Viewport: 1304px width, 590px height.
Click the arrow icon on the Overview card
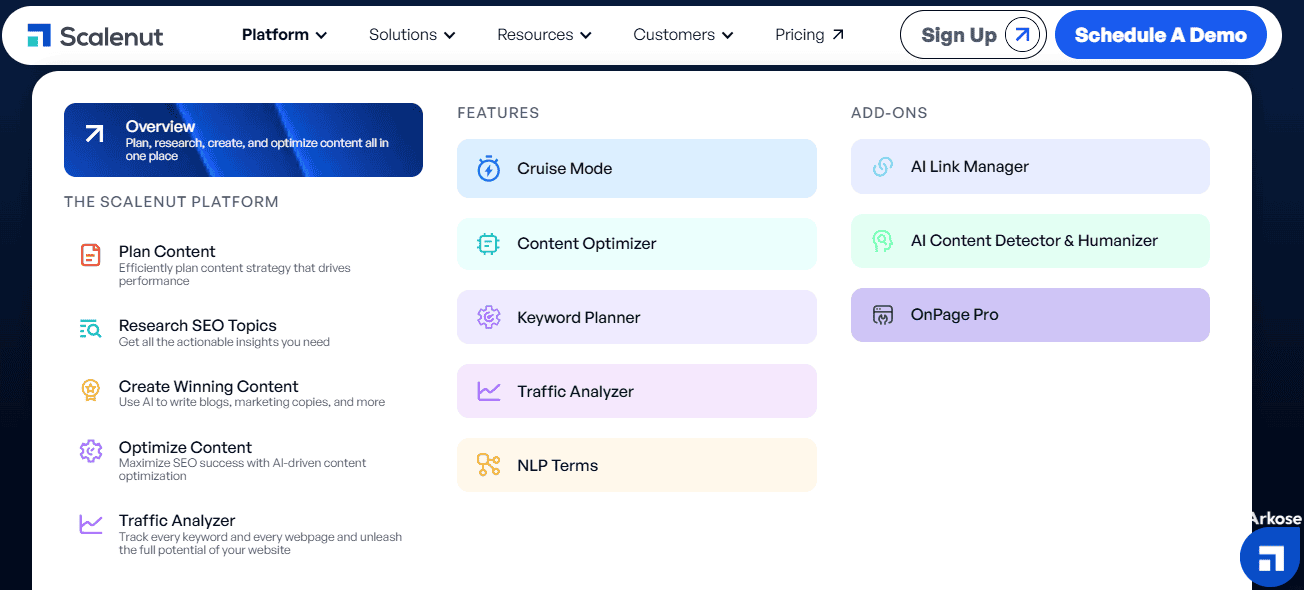pyautogui.click(x=94, y=134)
